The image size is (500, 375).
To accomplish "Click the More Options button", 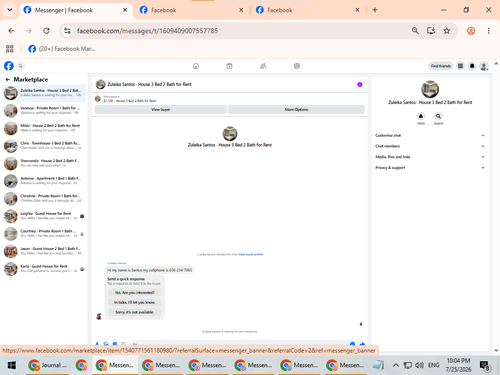I will [296, 109].
